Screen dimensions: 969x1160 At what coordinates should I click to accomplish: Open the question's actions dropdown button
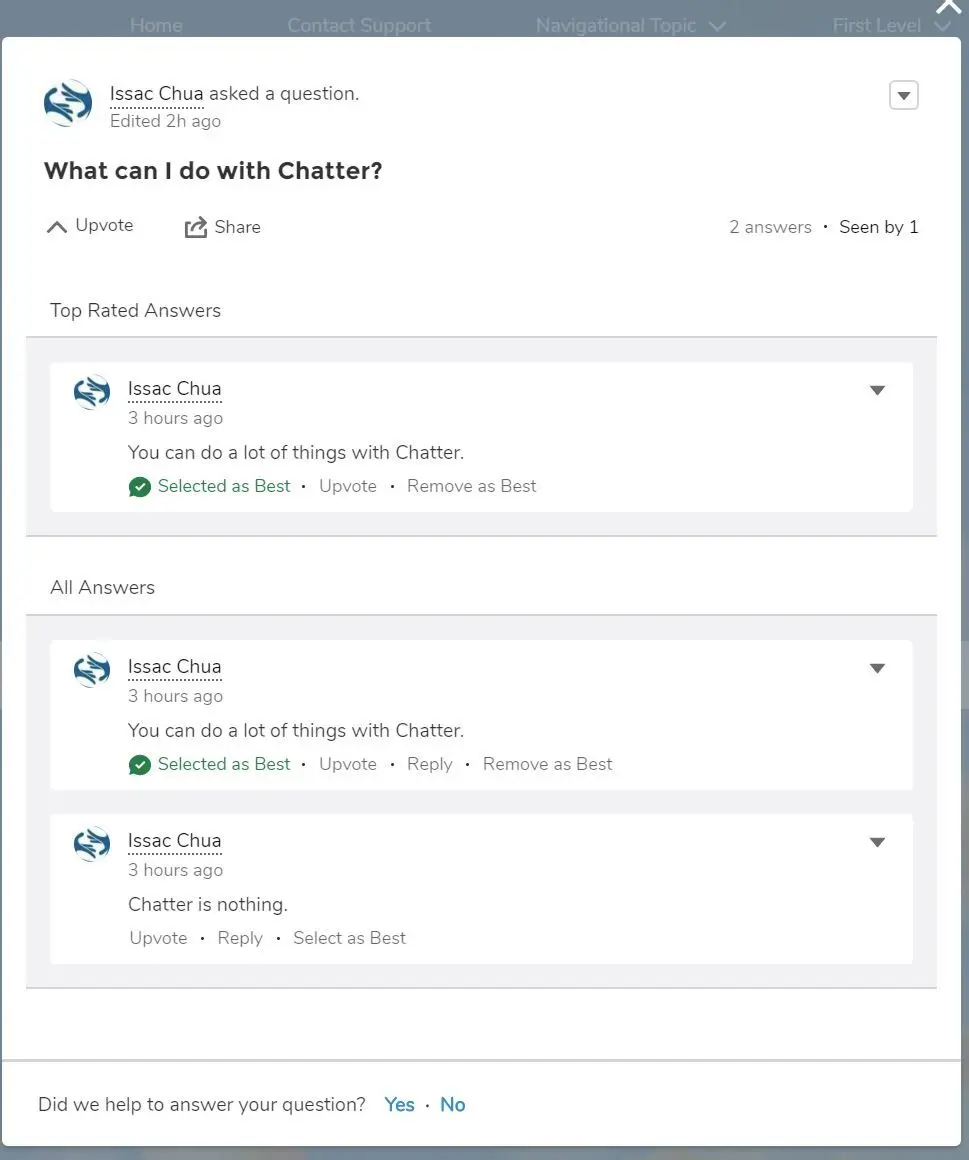point(903,95)
